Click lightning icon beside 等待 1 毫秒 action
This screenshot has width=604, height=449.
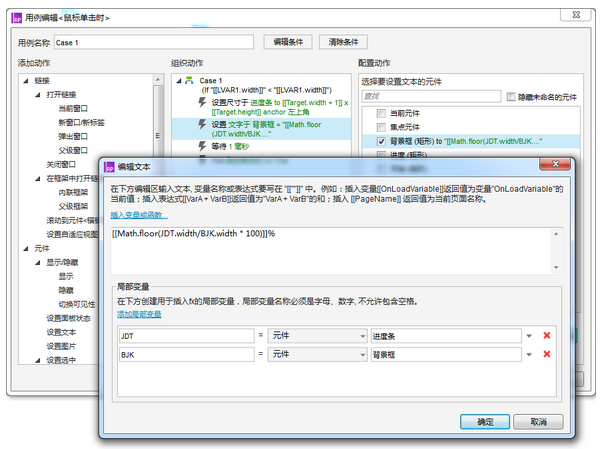pyautogui.click(x=201, y=146)
